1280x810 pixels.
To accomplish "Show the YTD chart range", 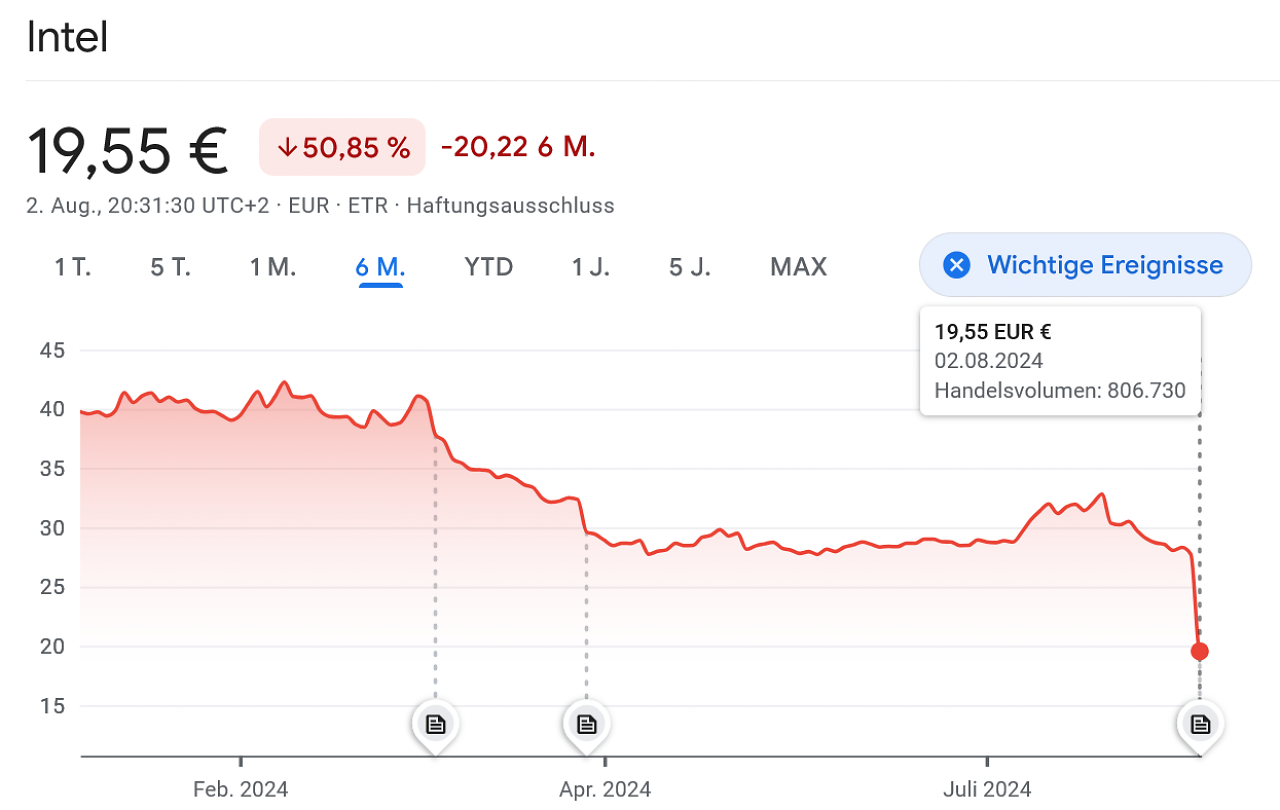I will click(489, 267).
